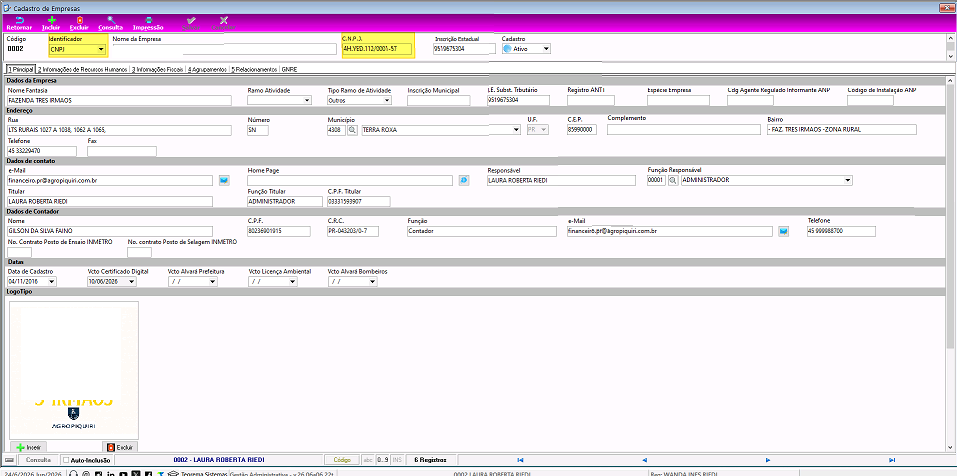Viewport: 957px width, 476px height.
Task: Click the Excluir logo button
Action: pos(120,447)
